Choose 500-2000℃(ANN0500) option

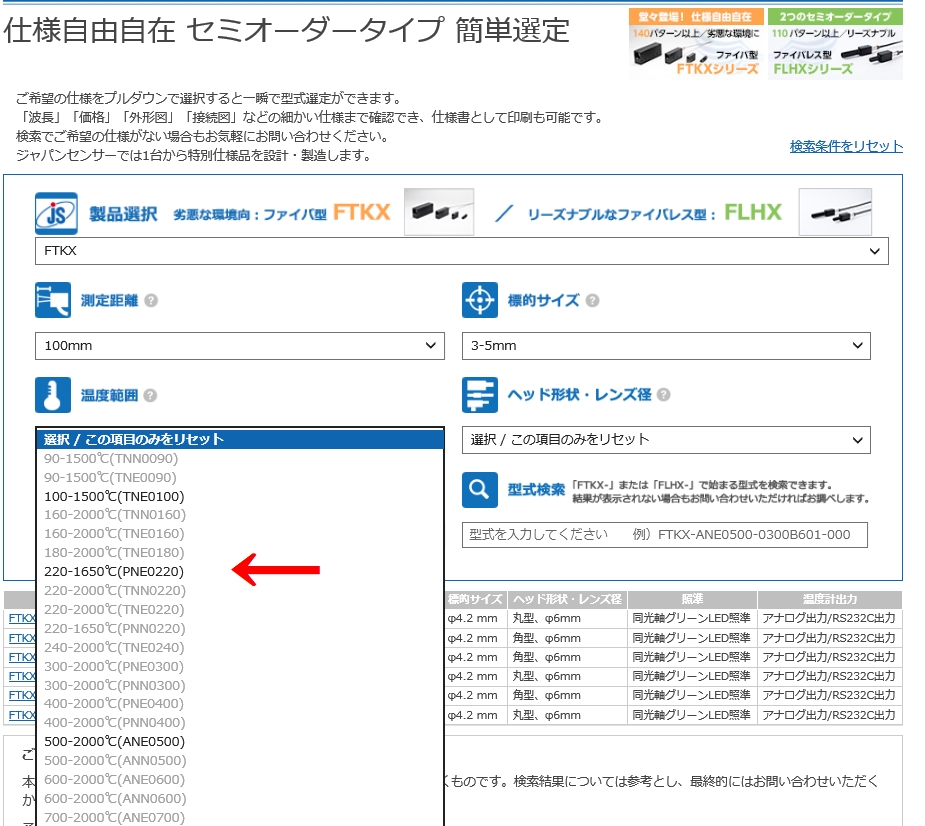[x=240, y=760]
